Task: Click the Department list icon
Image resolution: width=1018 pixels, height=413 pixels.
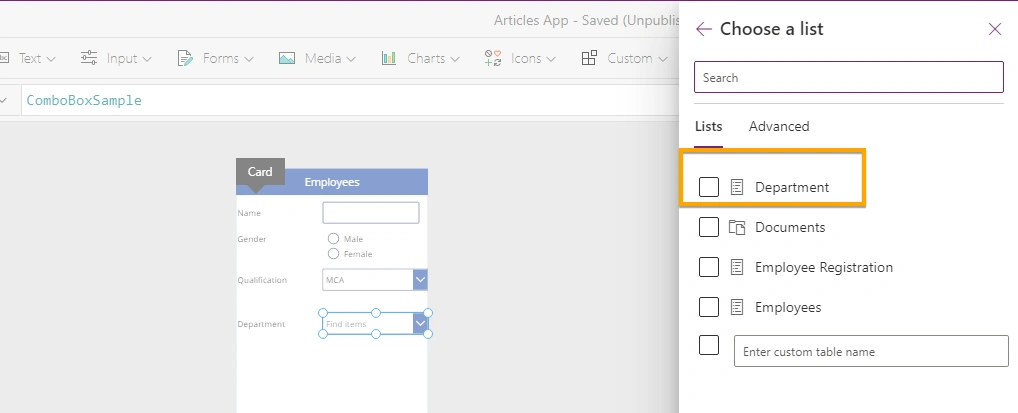Action: click(x=737, y=187)
